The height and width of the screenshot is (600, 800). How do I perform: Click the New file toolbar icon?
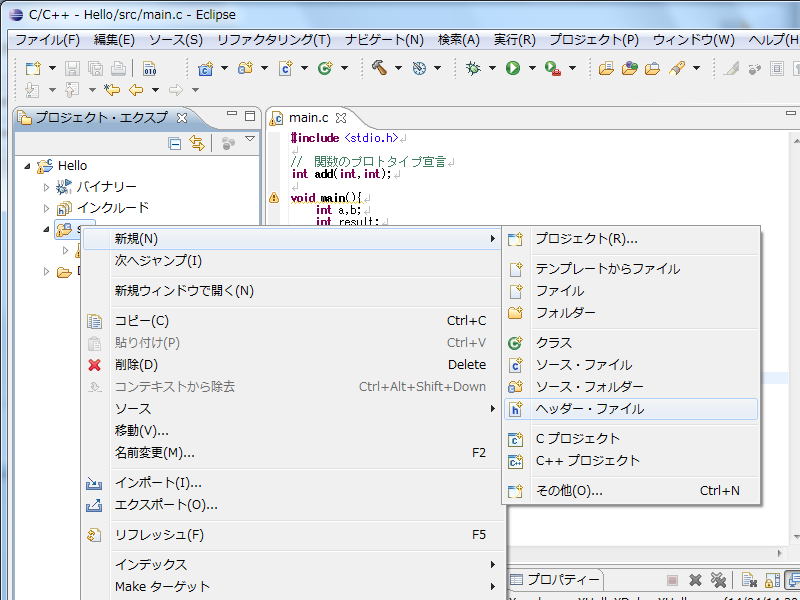click(x=33, y=68)
